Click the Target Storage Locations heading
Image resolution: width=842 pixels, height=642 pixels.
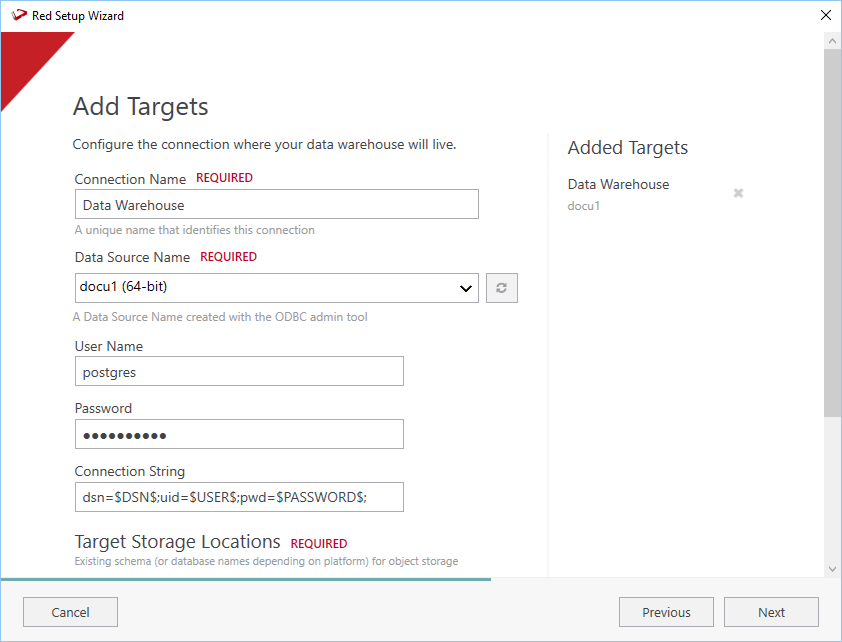tap(177, 542)
